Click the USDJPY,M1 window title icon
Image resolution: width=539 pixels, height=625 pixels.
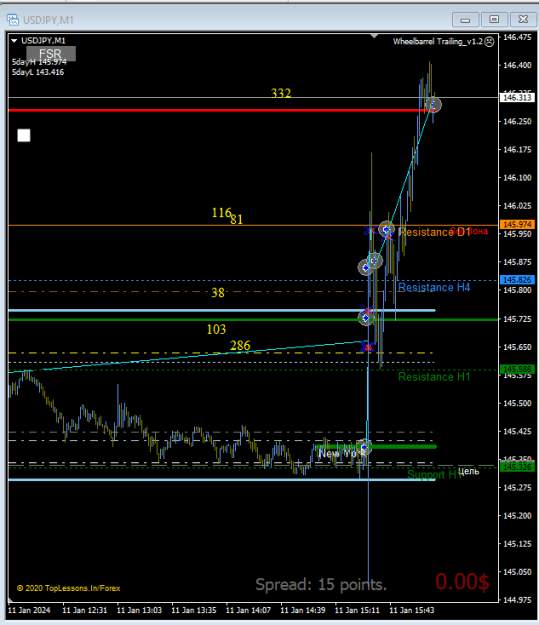coord(13,20)
